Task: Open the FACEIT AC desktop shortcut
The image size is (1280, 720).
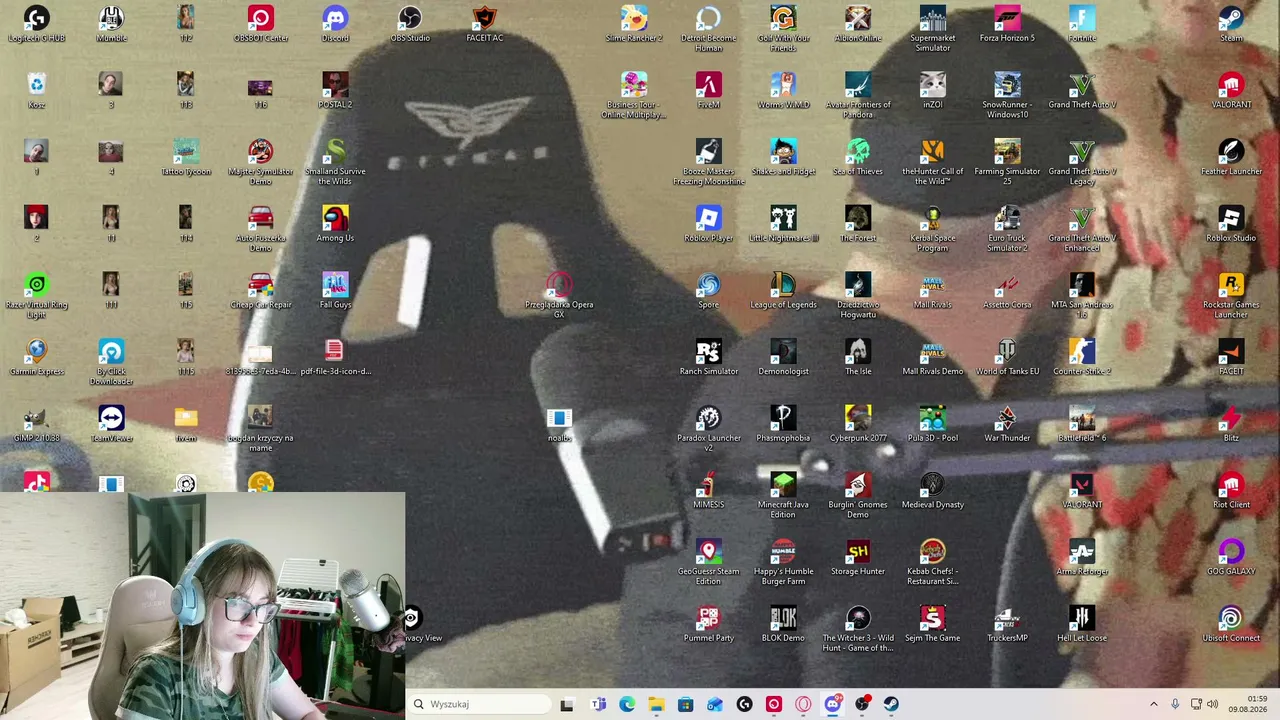Action: (485, 24)
